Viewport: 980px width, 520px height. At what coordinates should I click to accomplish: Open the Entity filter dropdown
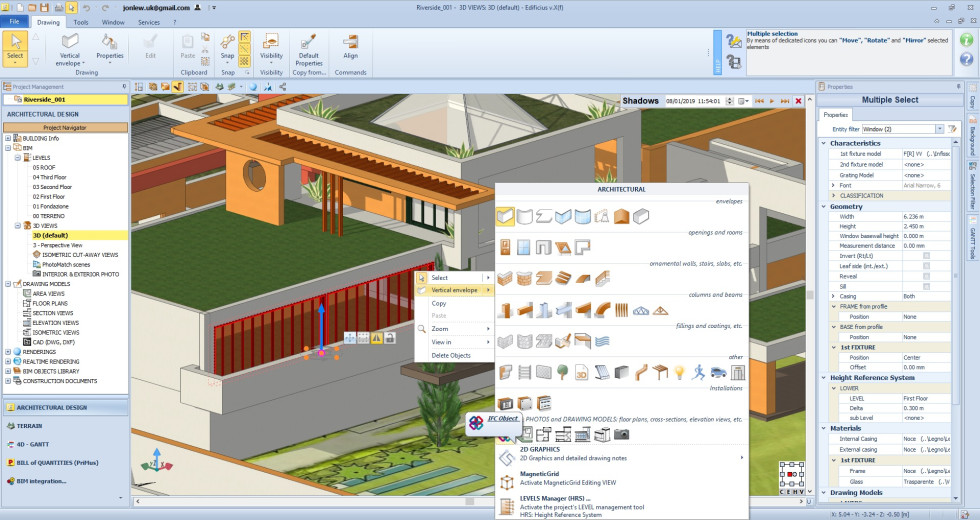tap(939, 129)
